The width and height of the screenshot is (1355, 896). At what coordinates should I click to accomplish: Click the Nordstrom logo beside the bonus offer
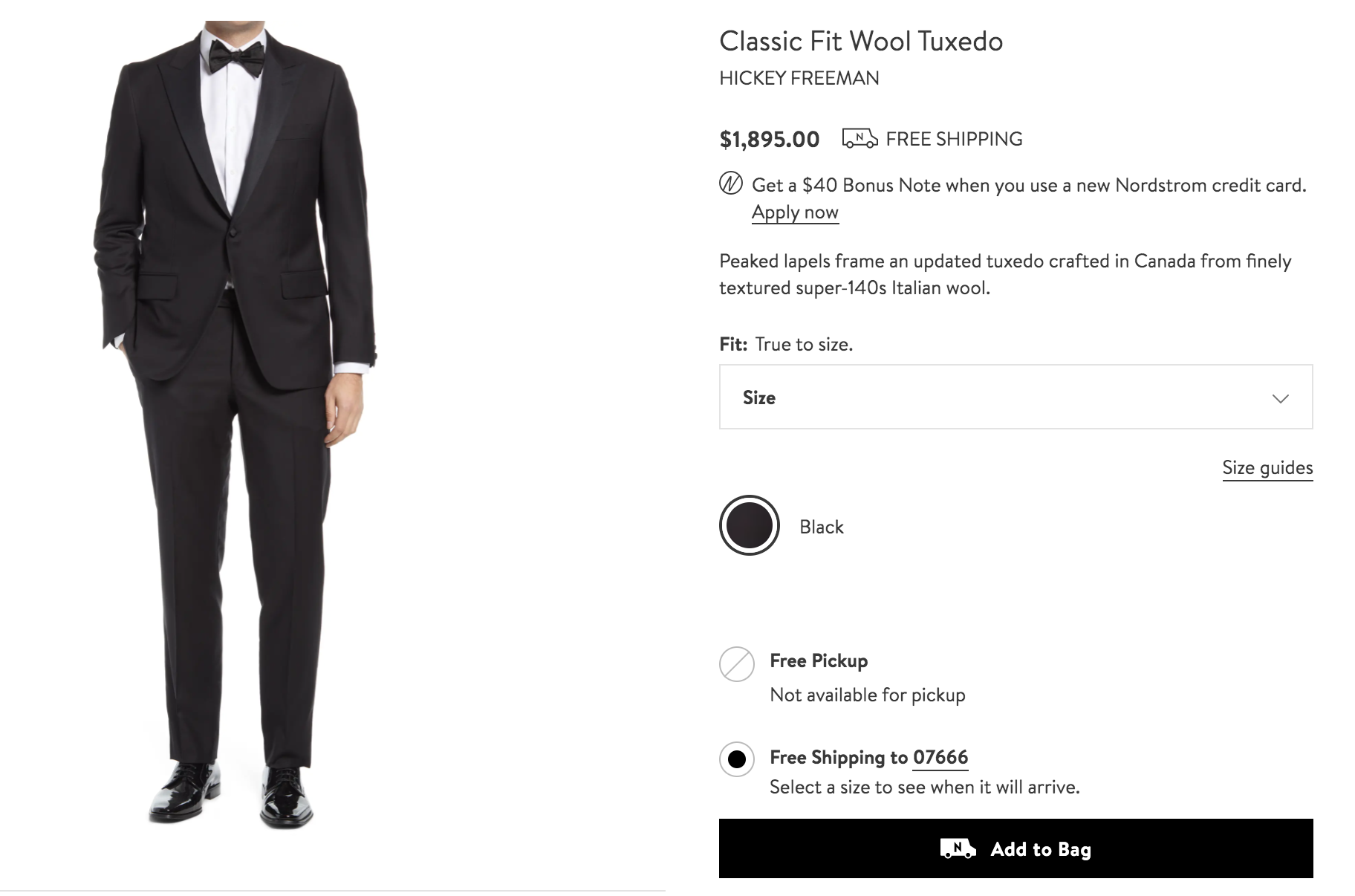[x=730, y=185]
